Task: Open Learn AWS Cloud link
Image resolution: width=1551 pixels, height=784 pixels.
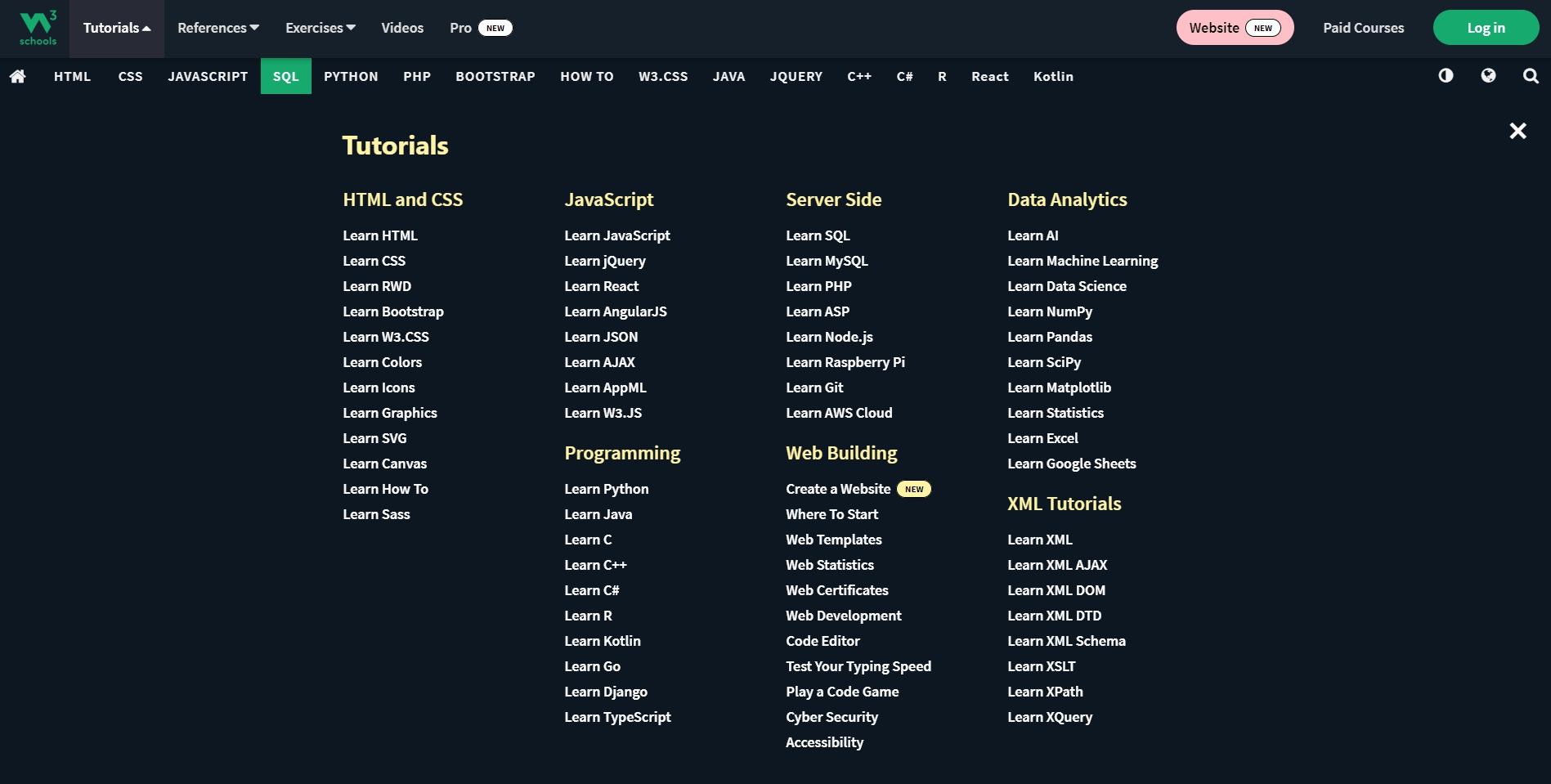Action: tap(839, 413)
